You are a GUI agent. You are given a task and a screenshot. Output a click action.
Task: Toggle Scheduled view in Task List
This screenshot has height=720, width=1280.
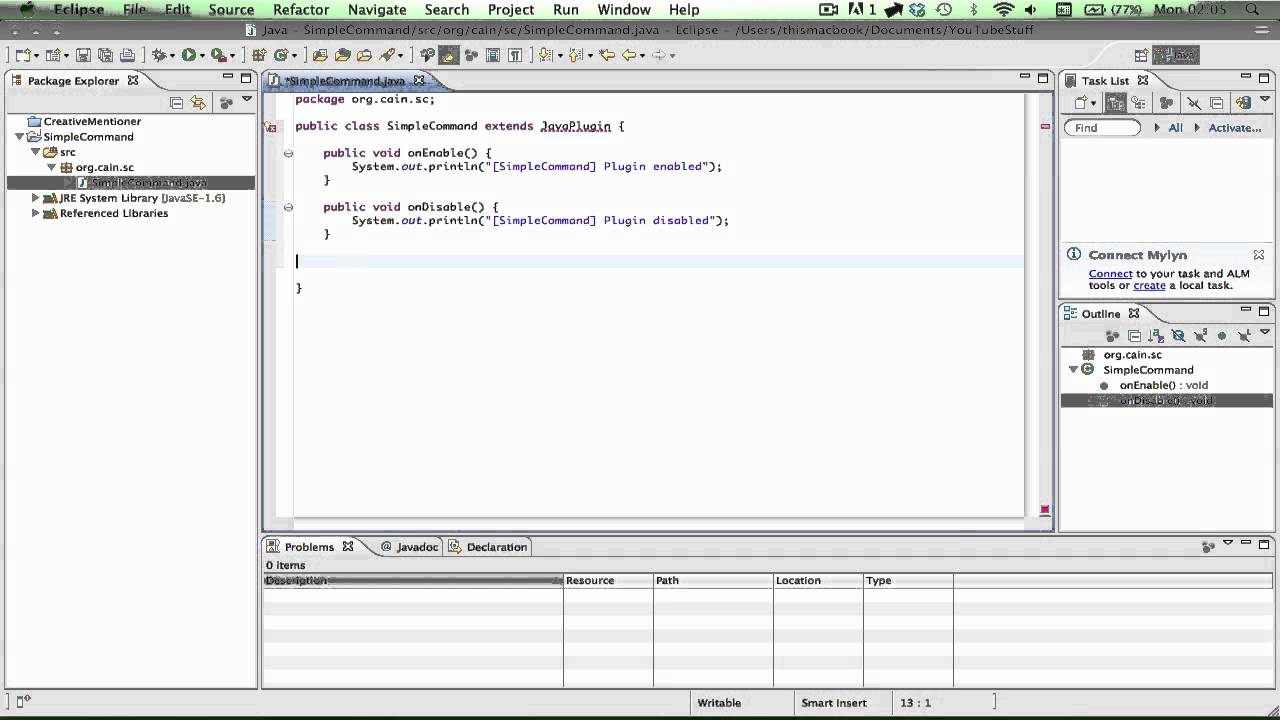[x=1138, y=102]
